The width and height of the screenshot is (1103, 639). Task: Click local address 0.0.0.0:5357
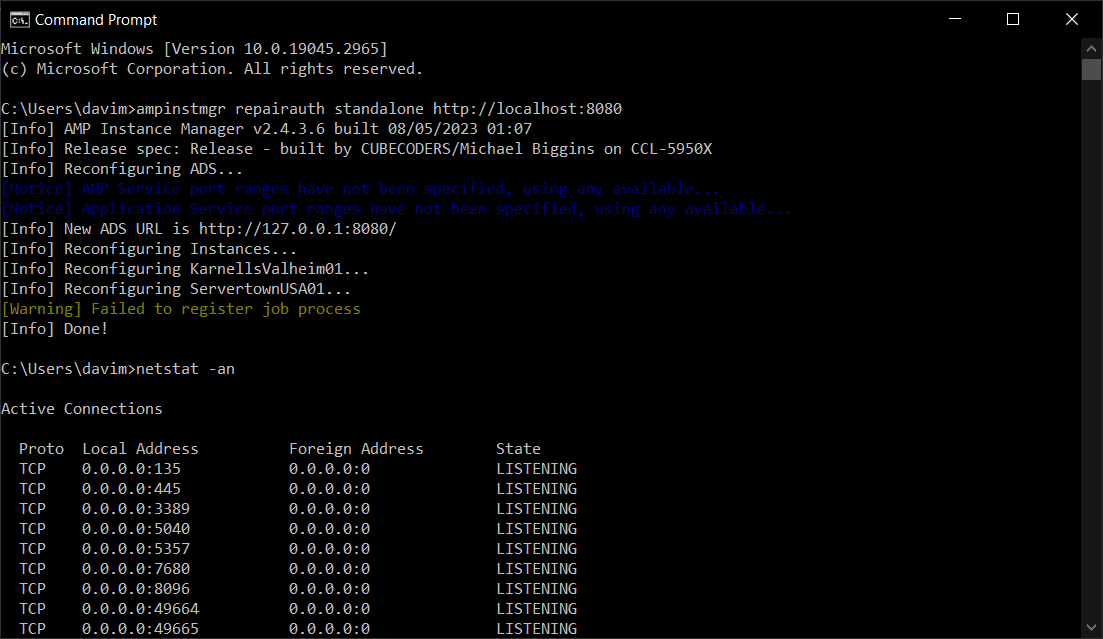coord(136,549)
